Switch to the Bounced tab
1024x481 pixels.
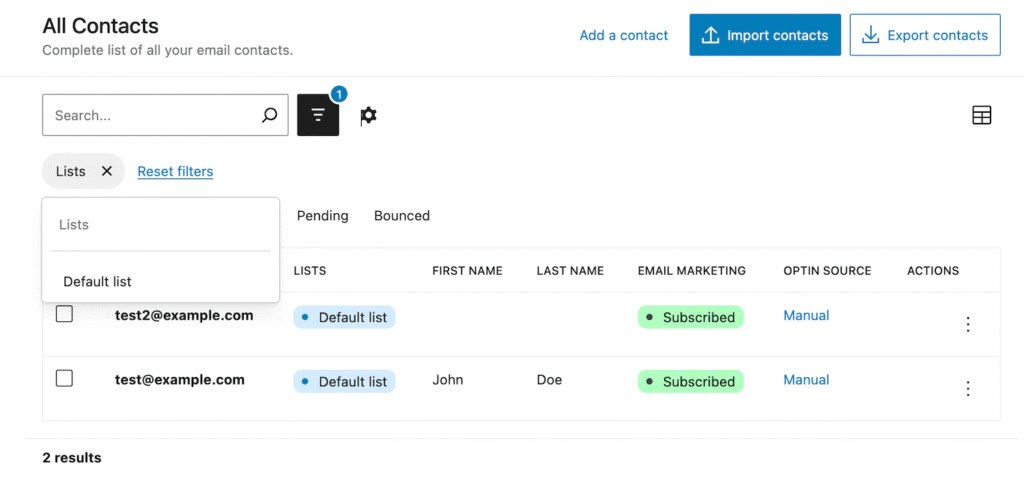pyautogui.click(x=402, y=215)
